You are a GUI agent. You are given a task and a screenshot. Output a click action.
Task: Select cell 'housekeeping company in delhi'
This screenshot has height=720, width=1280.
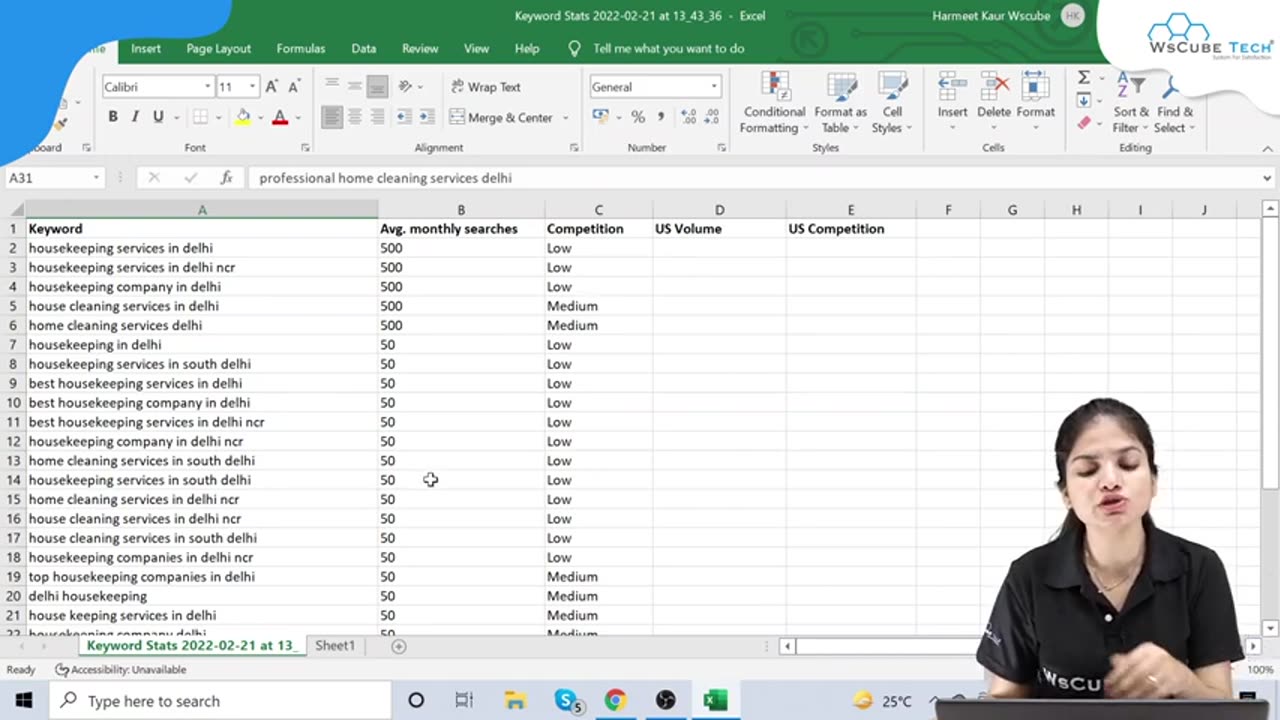[x=202, y=287]
